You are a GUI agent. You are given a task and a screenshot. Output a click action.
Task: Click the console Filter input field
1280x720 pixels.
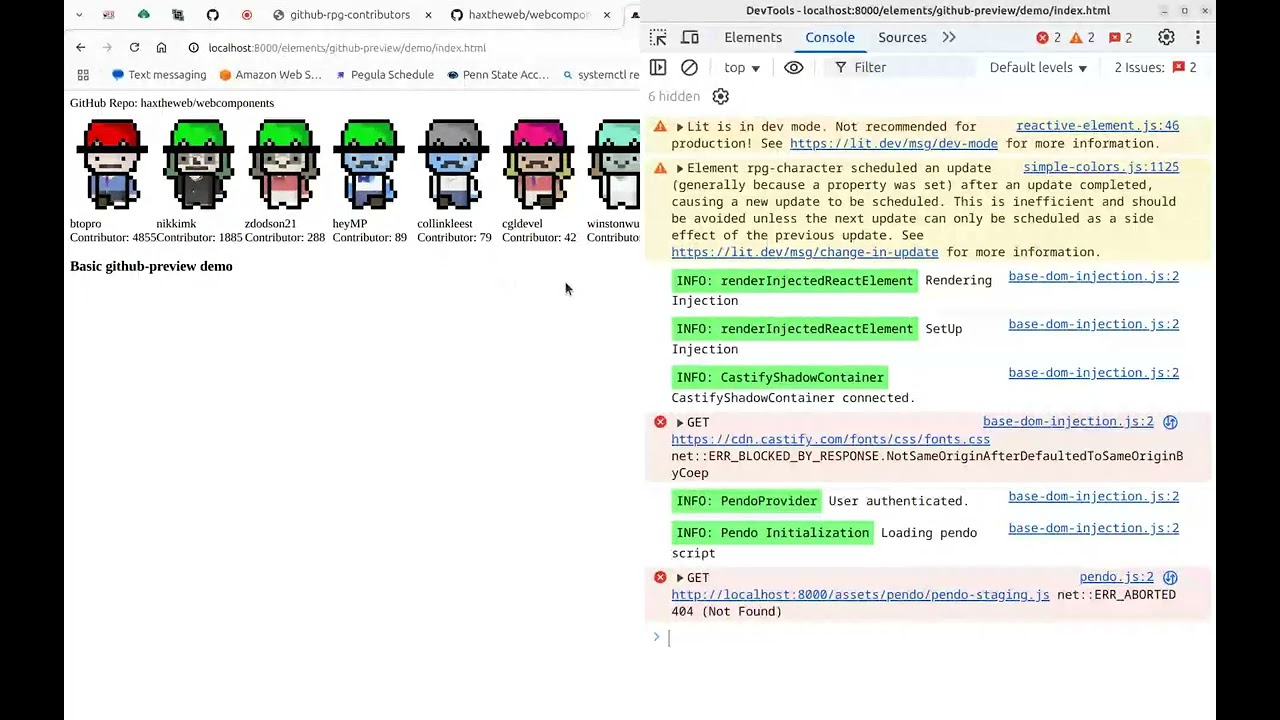click(x=900, y=67)
